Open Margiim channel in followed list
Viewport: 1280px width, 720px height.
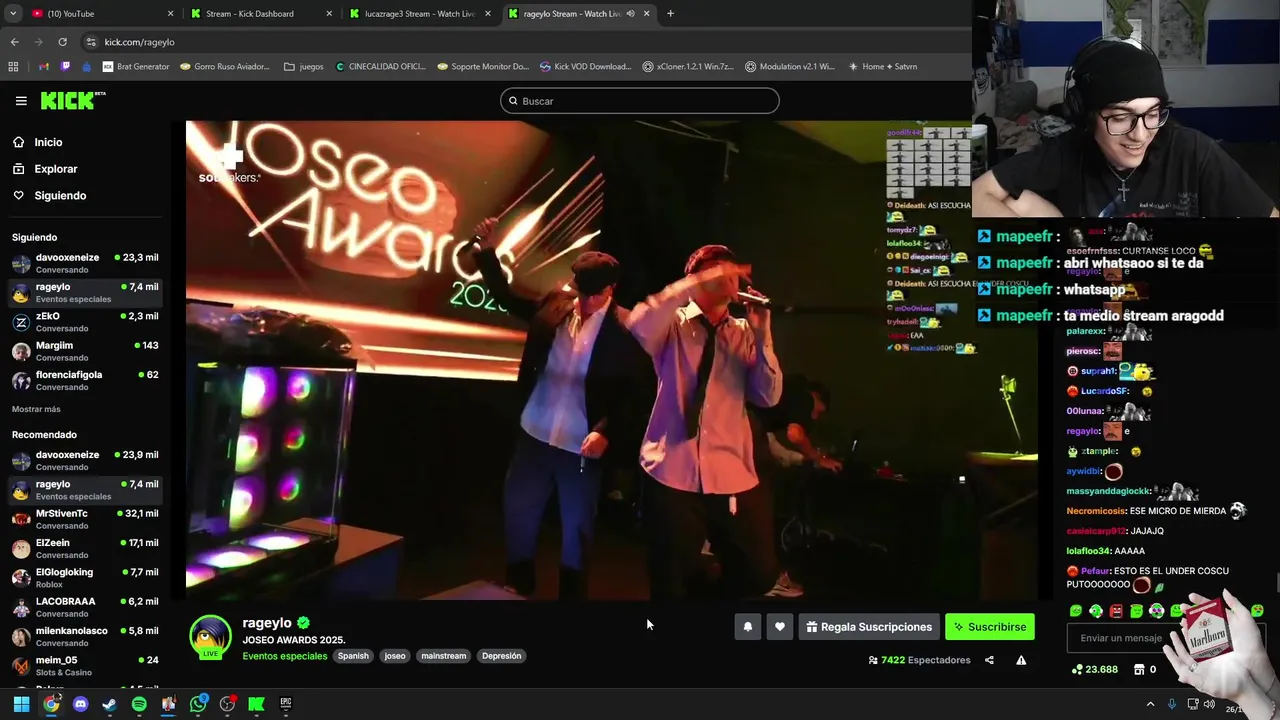click(85, 351)
